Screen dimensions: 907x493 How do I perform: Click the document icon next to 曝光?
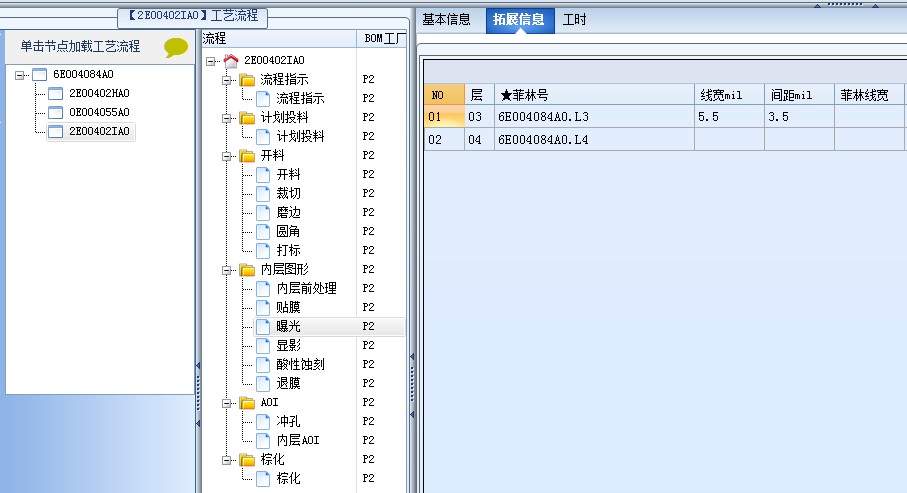(x=263, y=327)
